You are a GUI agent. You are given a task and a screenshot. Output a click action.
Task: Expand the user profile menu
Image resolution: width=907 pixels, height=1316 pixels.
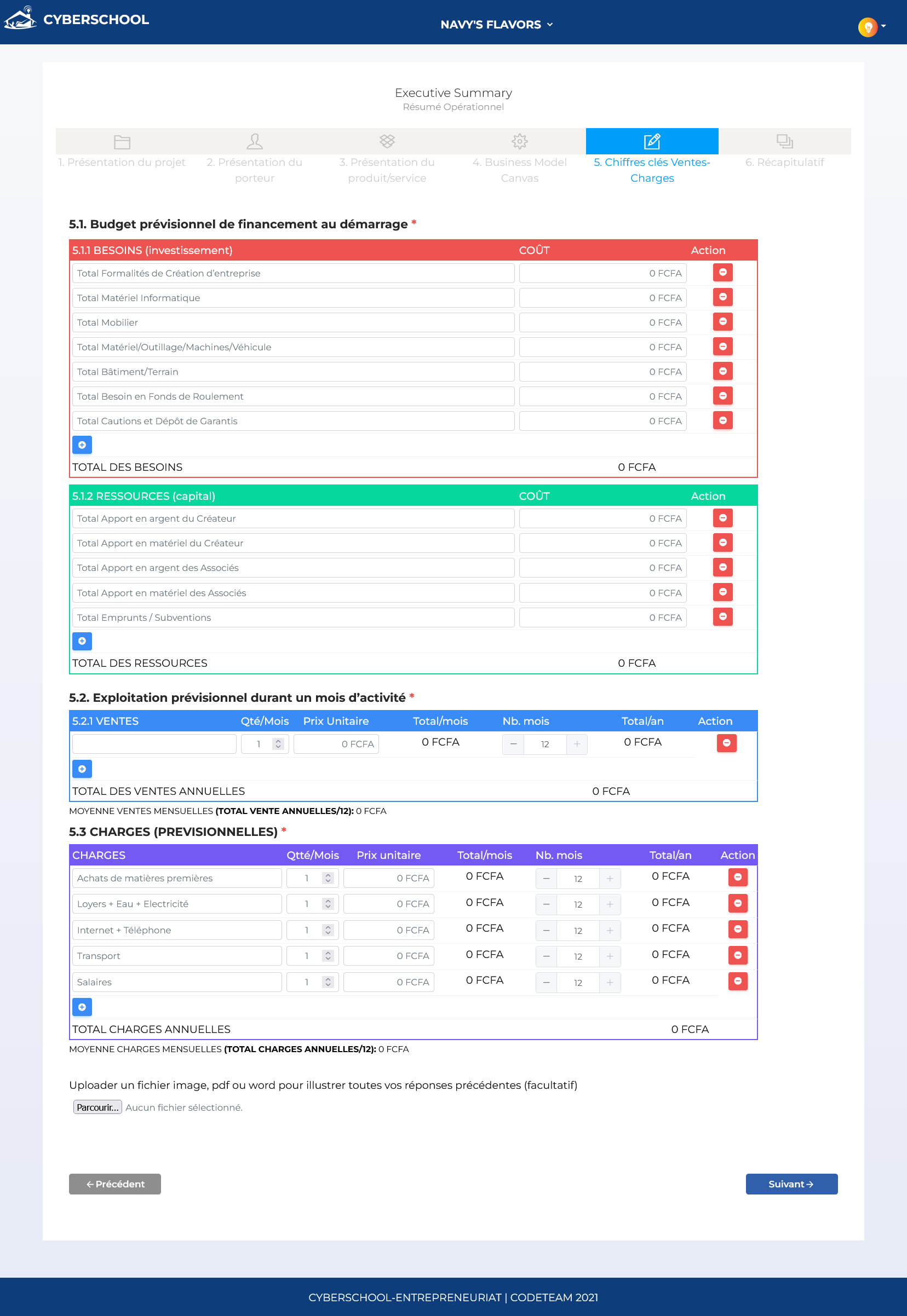coord(871,27)
